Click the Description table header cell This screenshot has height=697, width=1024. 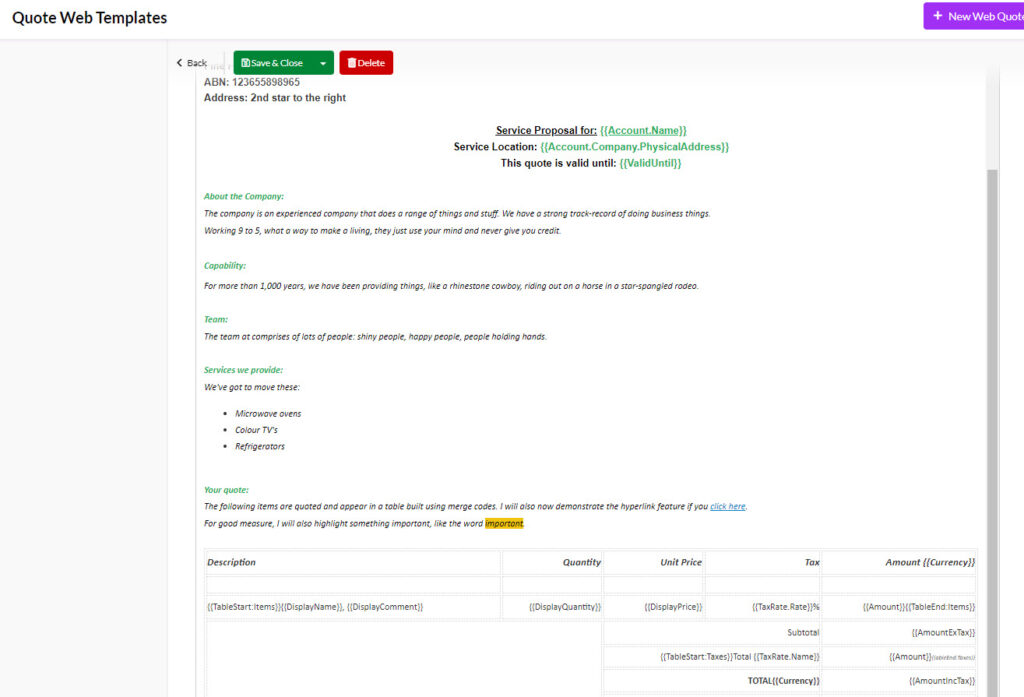231,562
